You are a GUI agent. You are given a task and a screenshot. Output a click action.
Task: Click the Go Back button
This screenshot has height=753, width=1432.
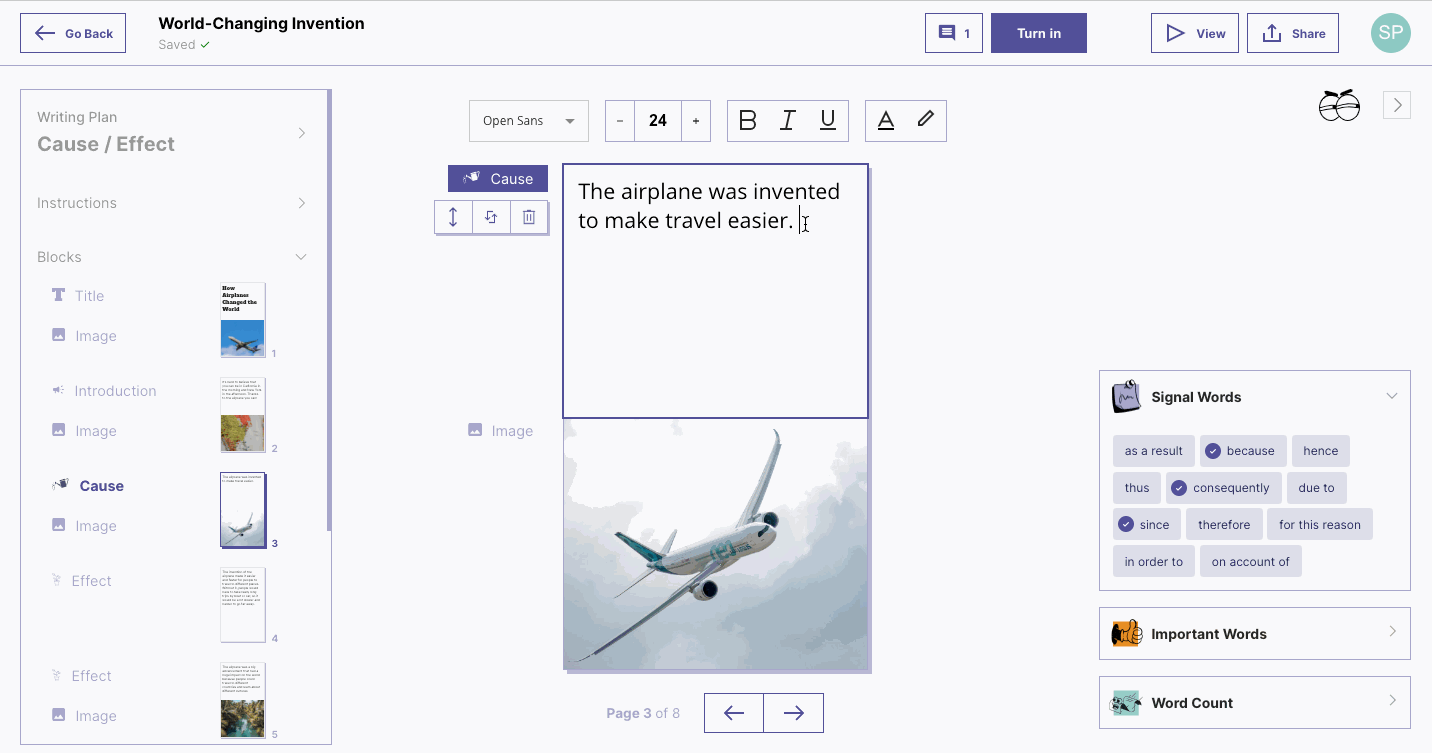point(73,33)
